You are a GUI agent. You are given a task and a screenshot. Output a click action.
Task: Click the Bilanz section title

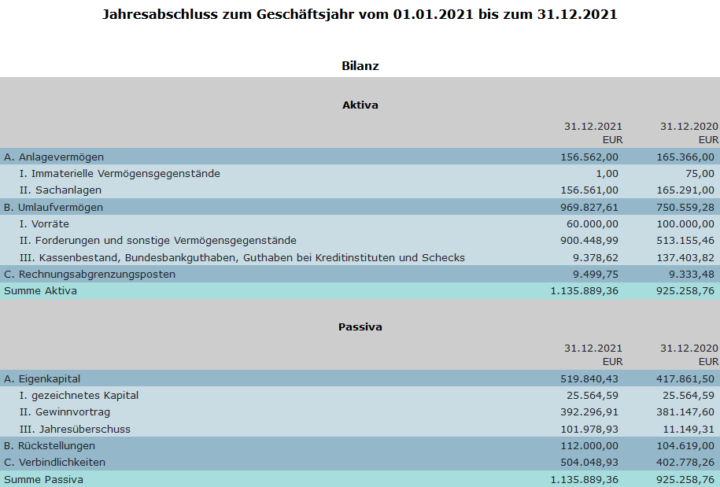tap(360, 65)
